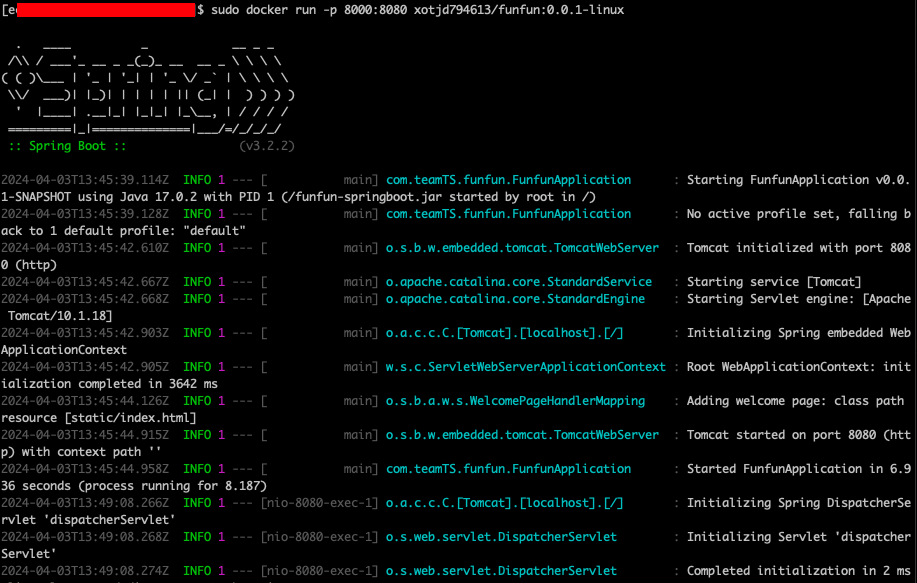This screenshot has width=917, height=583.
Task: Click TomcatWebServer logger on the 44.915Z line
Action: [x=522, y=434]
